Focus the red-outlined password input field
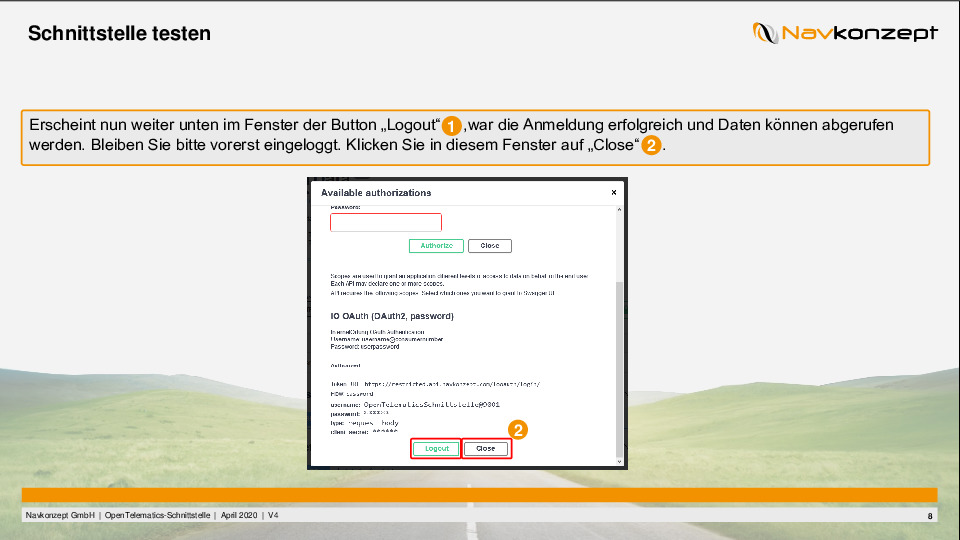 click(385, 223)
